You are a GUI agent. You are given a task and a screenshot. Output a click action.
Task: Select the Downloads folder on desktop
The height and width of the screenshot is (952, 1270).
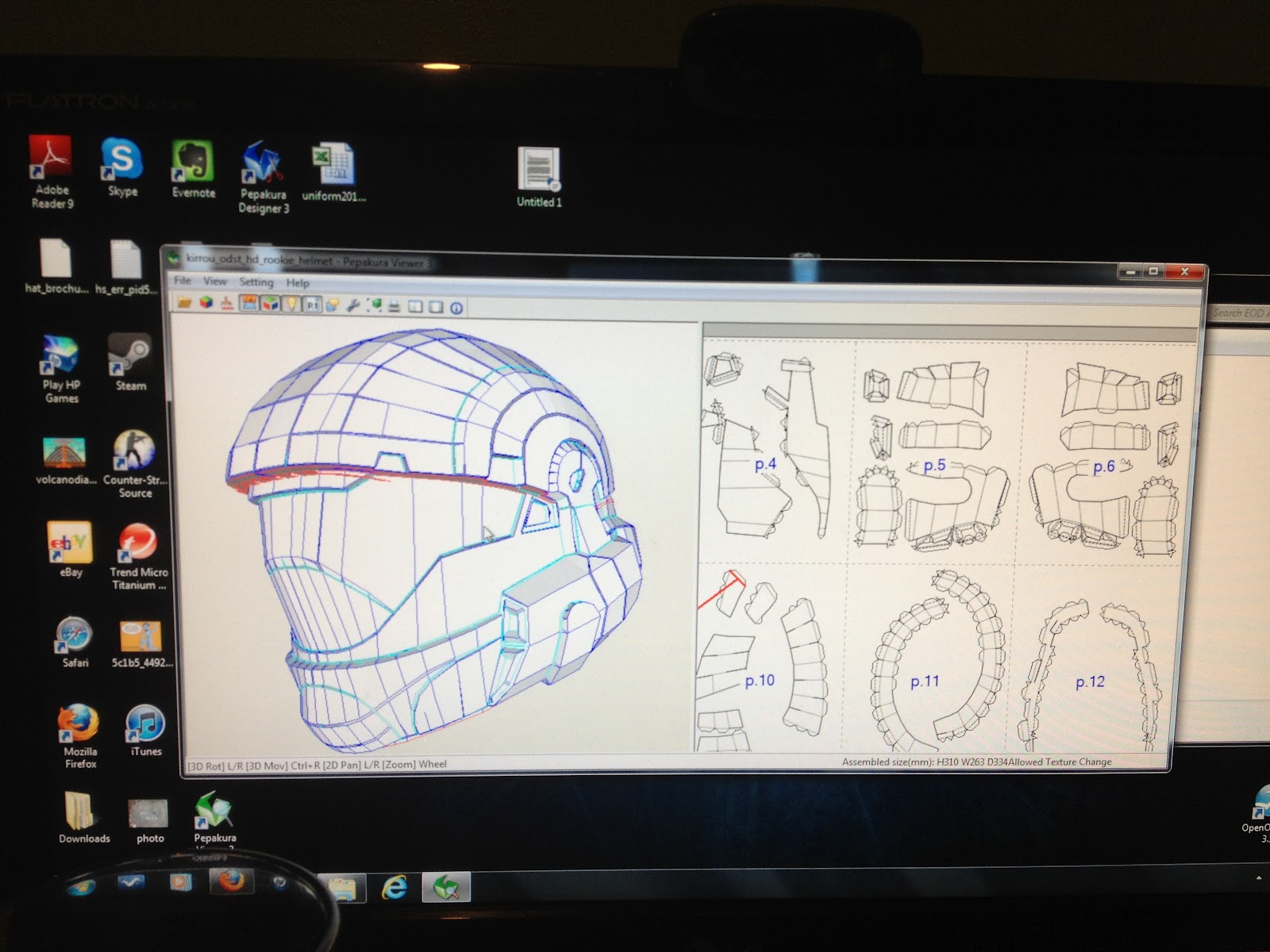click(x=83, y=817)
